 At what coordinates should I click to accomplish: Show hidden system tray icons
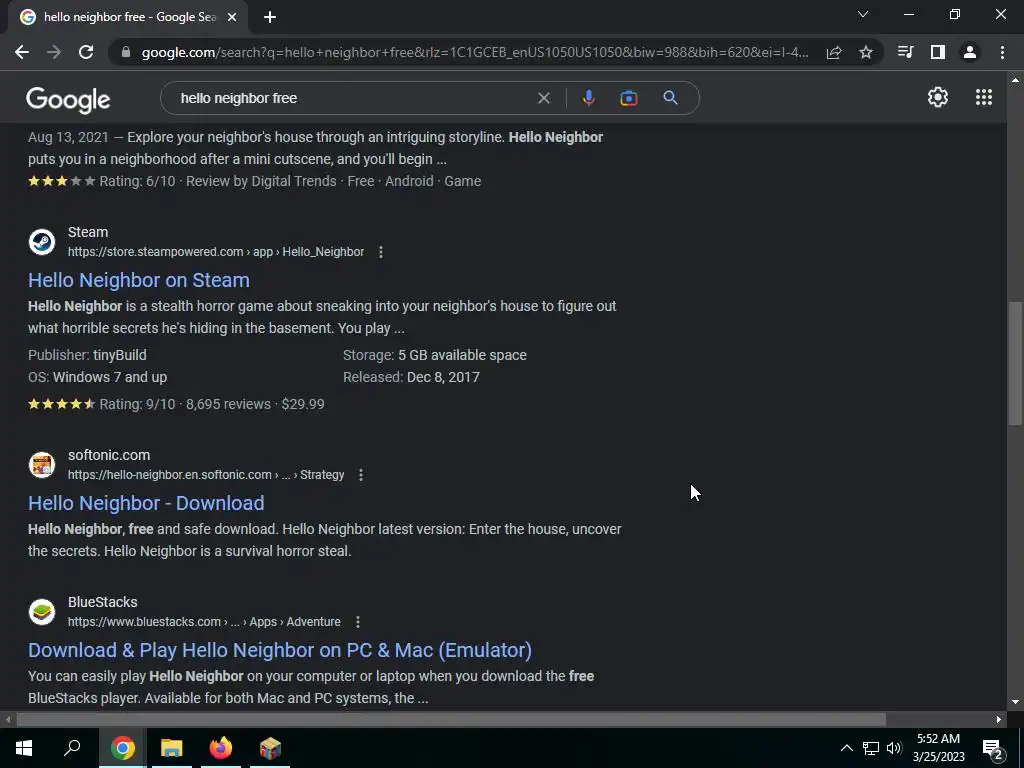(x=846, y=748)
